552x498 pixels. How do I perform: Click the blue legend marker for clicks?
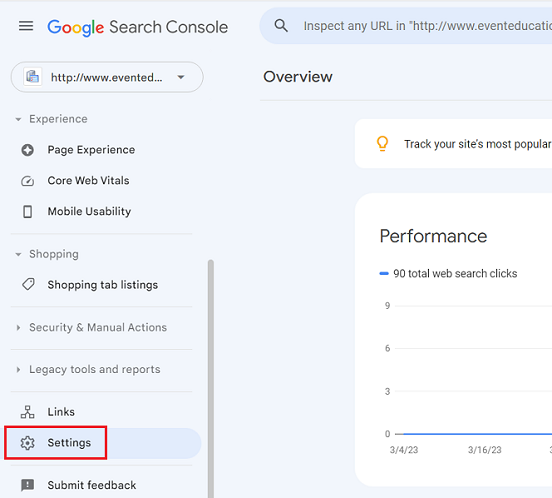click(384, 273)
